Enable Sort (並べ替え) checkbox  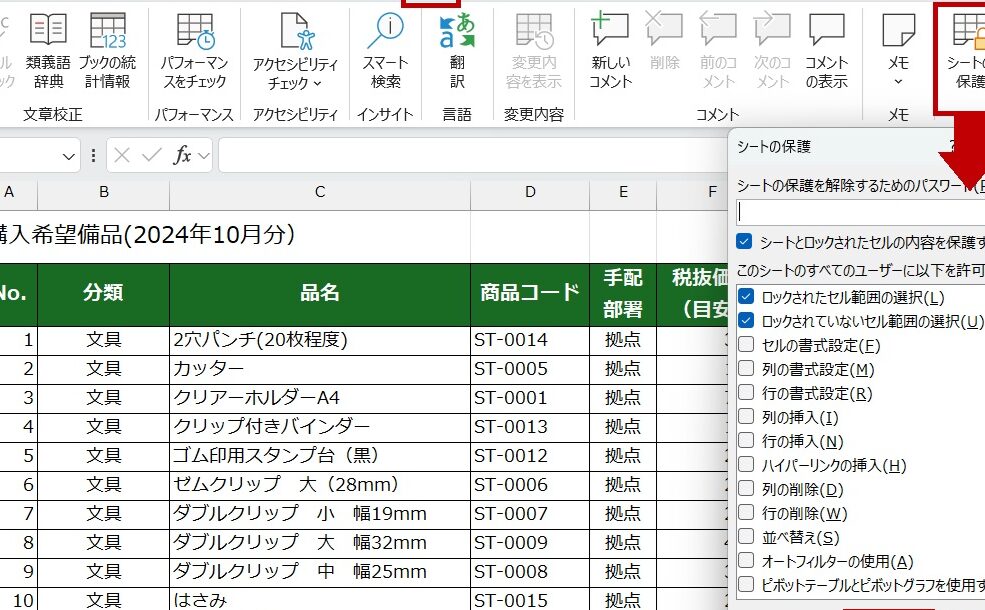click(x=746, y=536)
